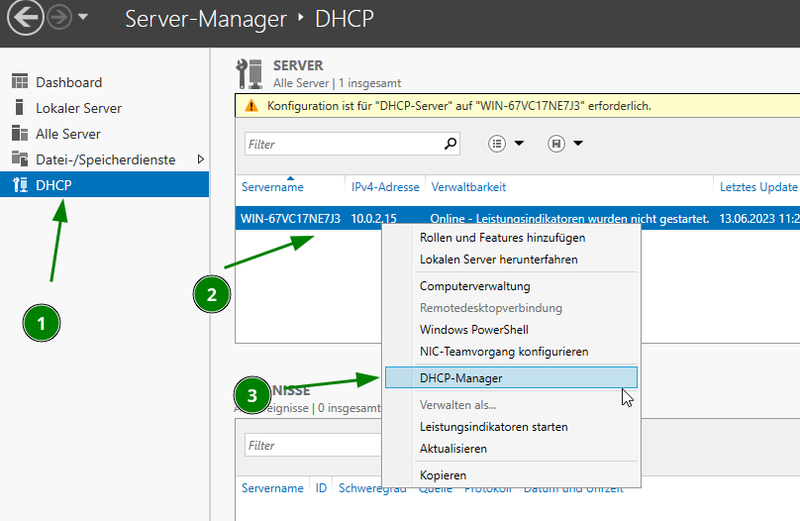Click Rollen und Features hinzufügen

pyautogui.click(x=502, y=238)
